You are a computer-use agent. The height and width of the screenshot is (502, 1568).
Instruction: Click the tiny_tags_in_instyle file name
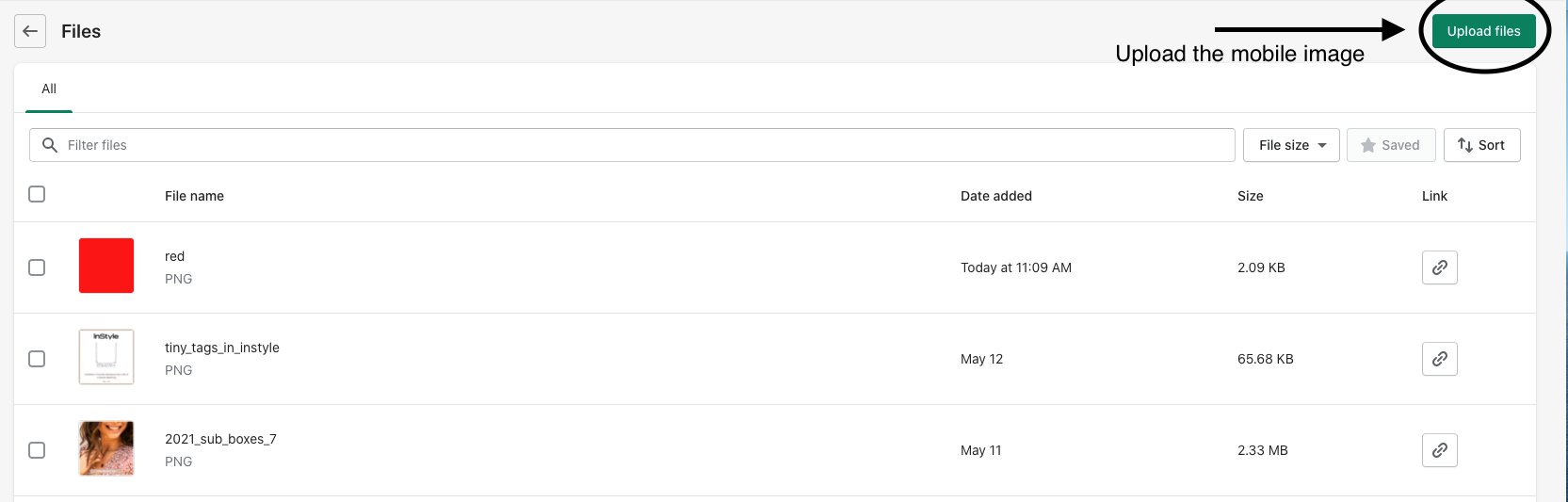point(222,348)
